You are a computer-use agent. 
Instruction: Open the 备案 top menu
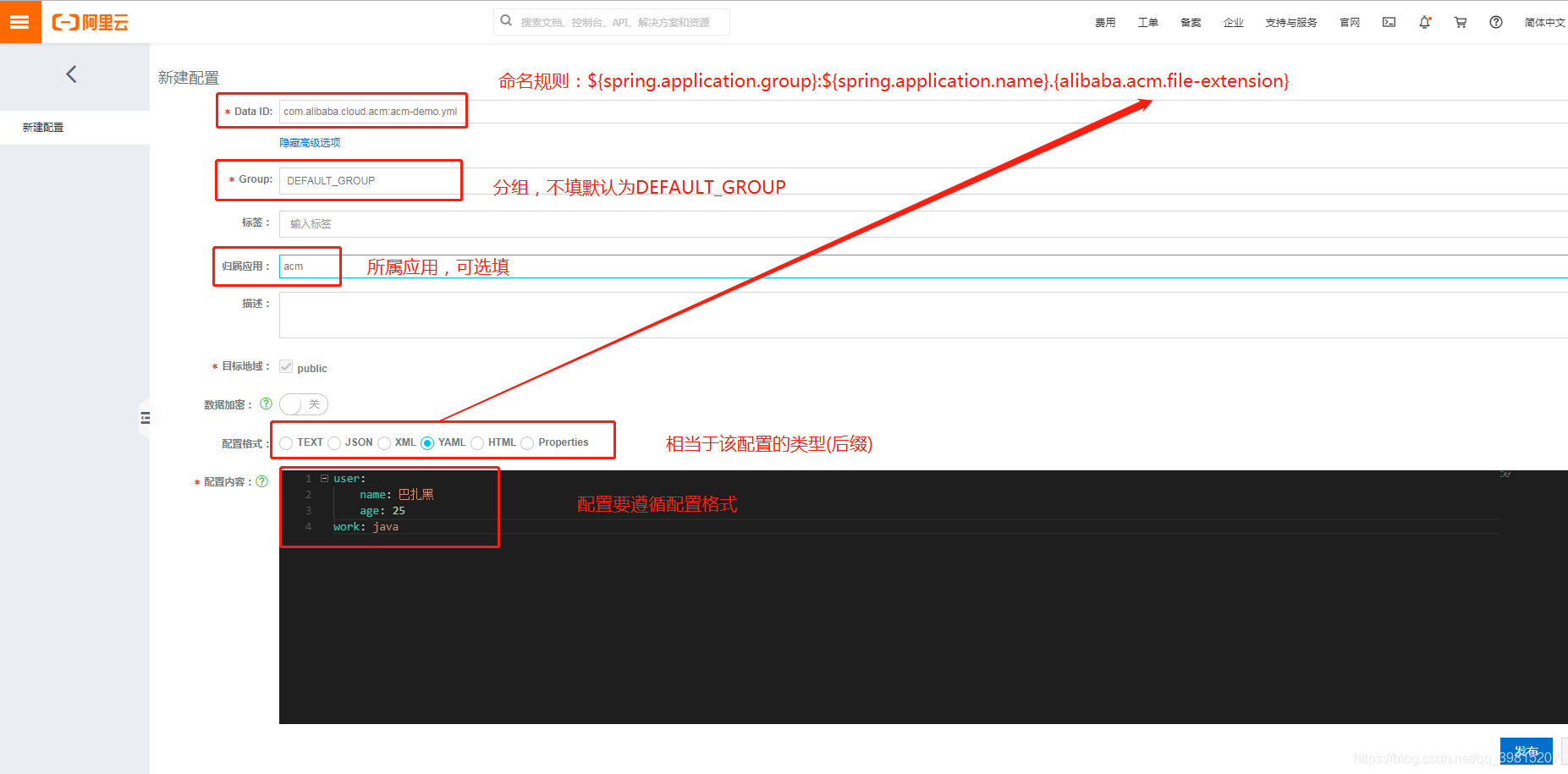tap(1191, 23)
